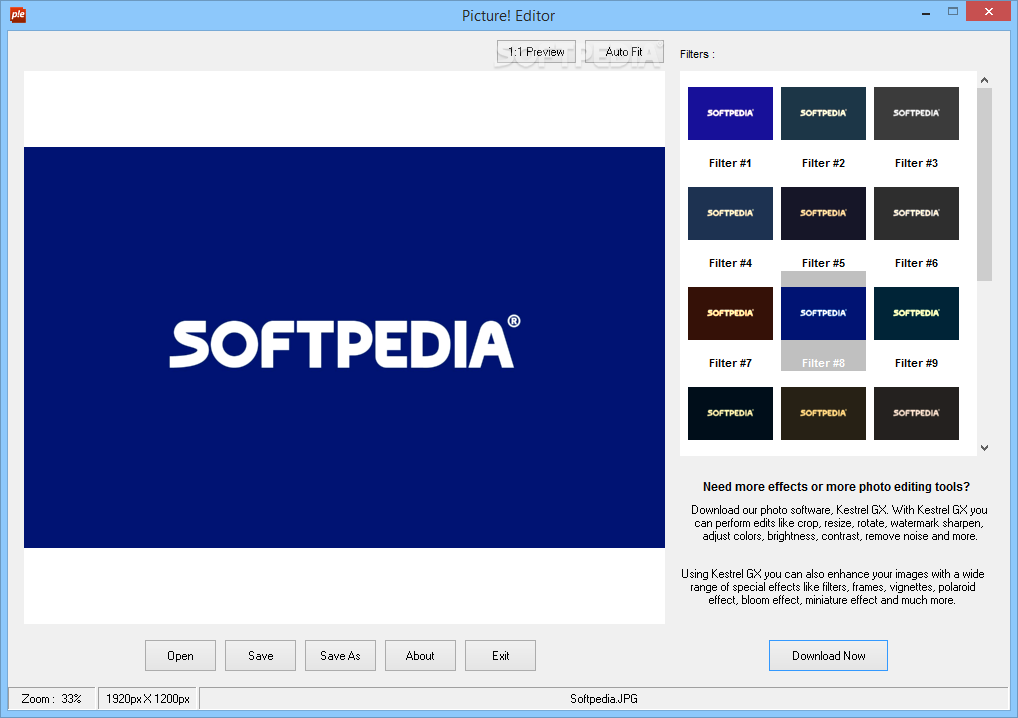Apply the Filter #4 thumbnail
Image resolution: width=1018 pixels, height=718 pixels.
[730, 214]
